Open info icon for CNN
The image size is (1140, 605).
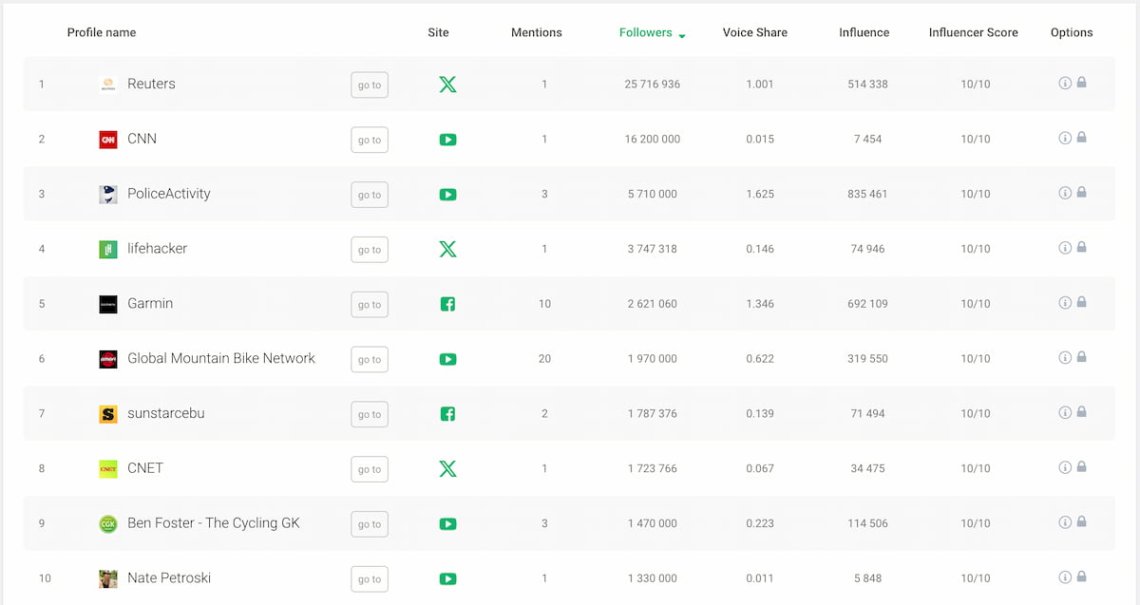click(x=1064, y=137)
